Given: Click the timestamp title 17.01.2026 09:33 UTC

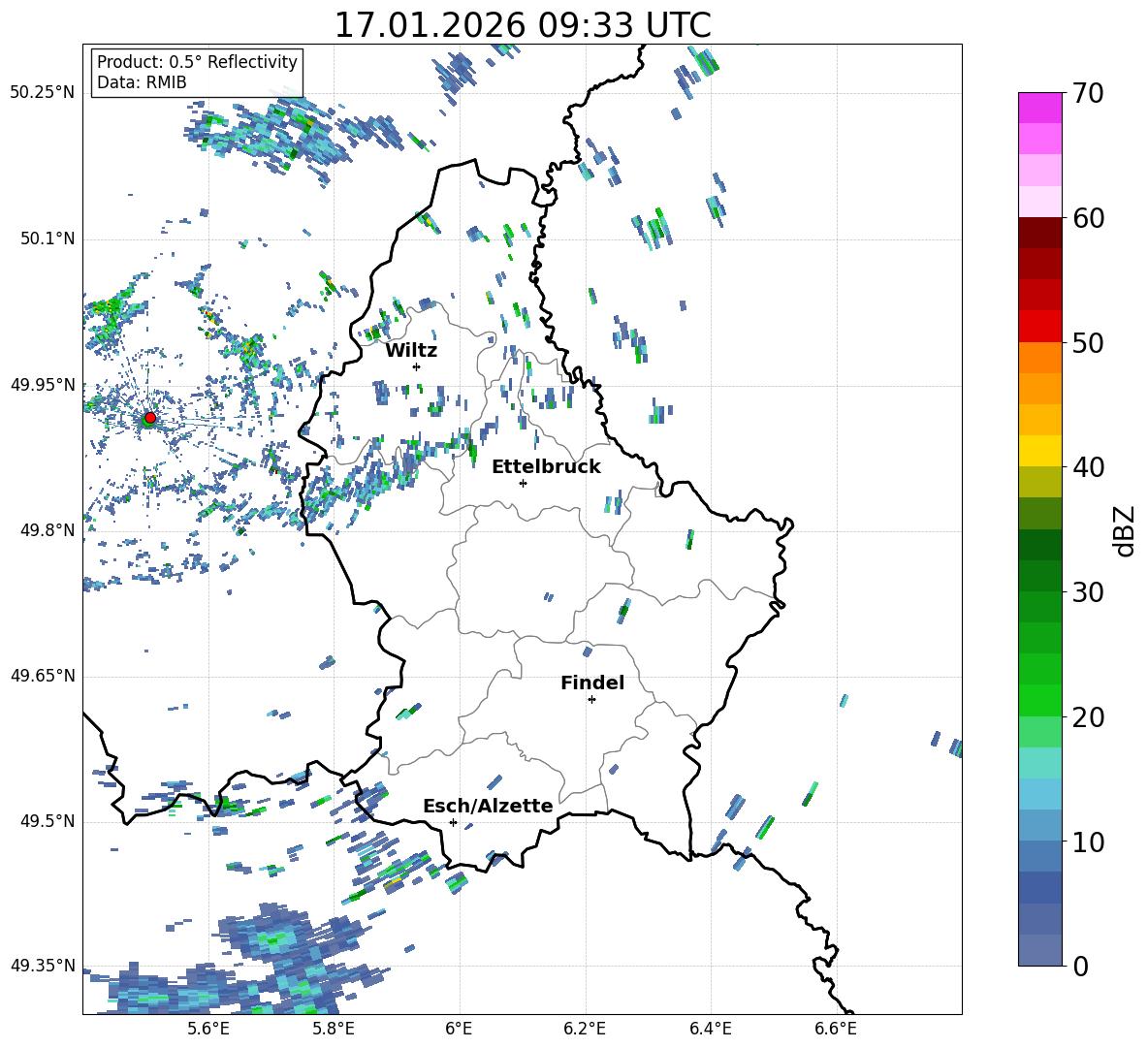Looking at the screenshot, I should [x=522, y=24].
